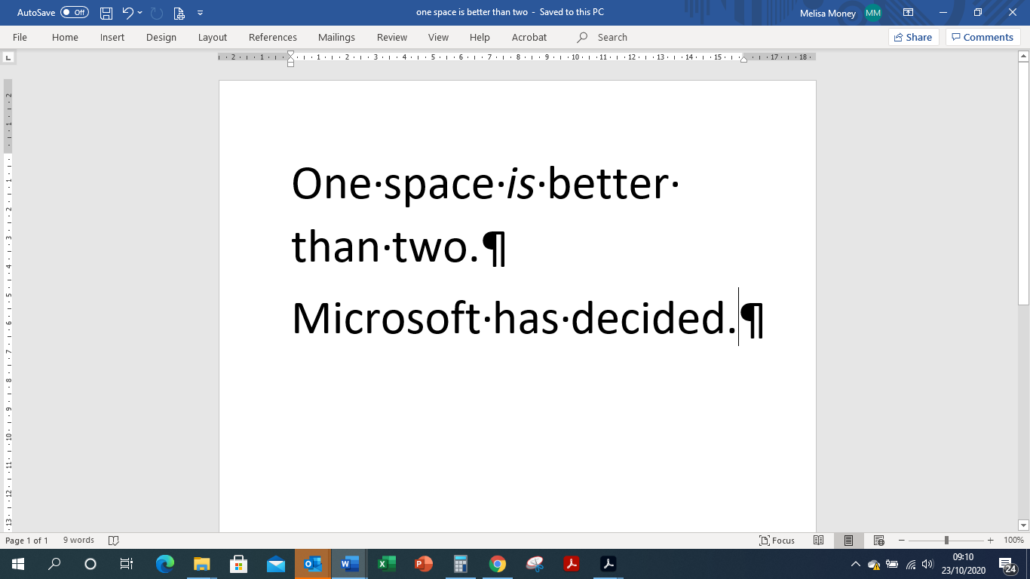Open Task View from taskbar
Image resolution: width=1030 pixels, height=579 pixels.
pyautogui.click(x=126, y=564)
